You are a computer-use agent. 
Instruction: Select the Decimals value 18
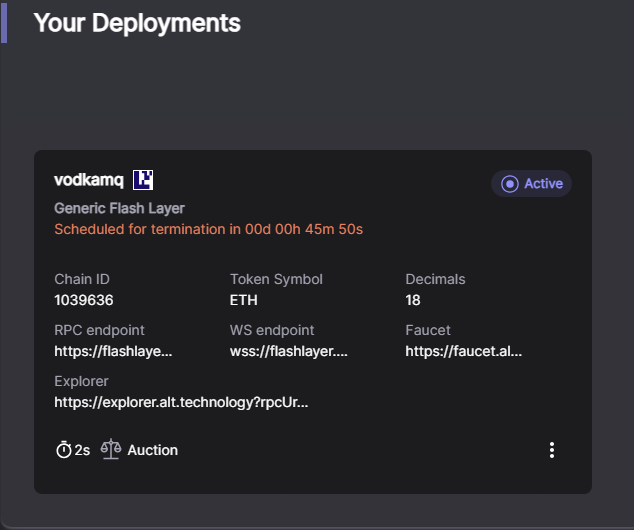coord(413,300)
